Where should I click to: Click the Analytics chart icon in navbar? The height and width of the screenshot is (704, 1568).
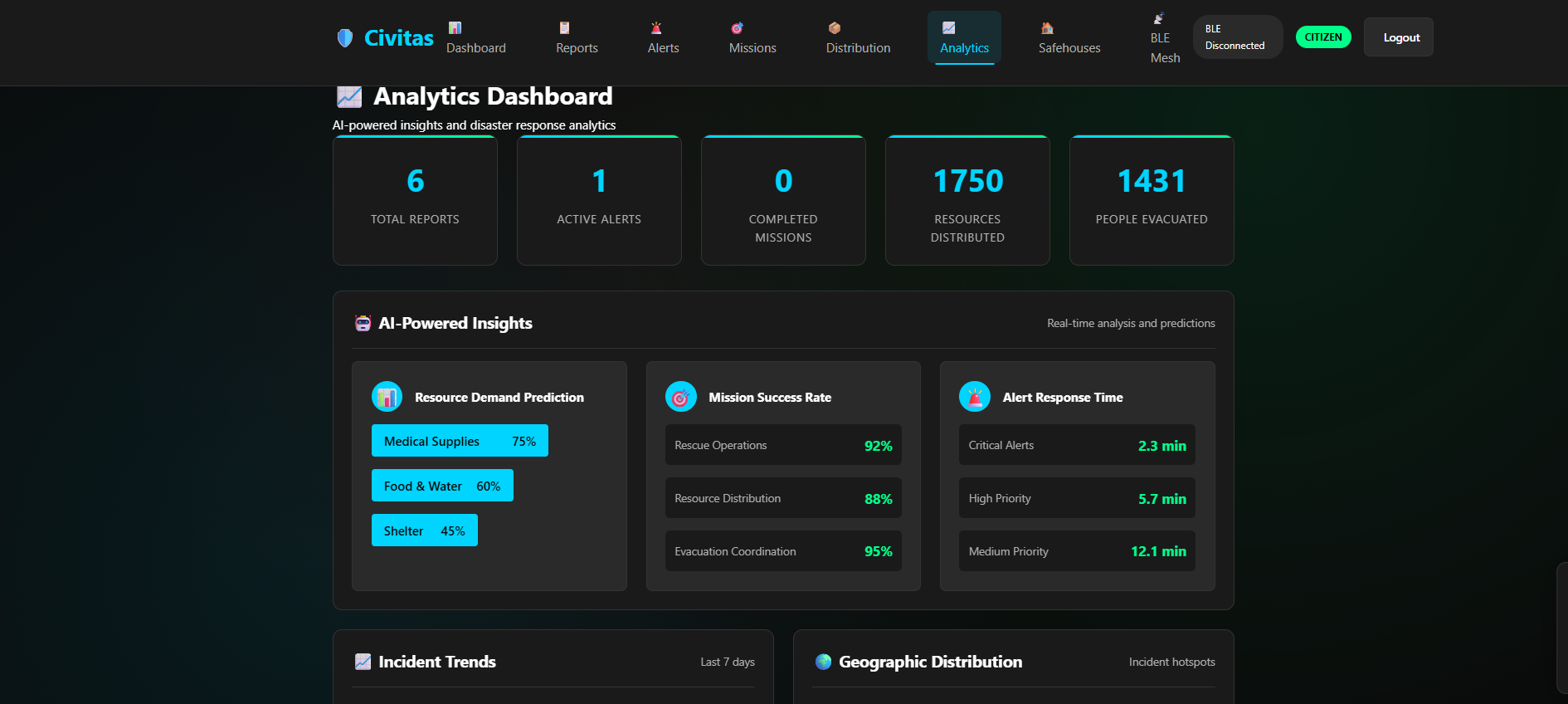point(948,28)
